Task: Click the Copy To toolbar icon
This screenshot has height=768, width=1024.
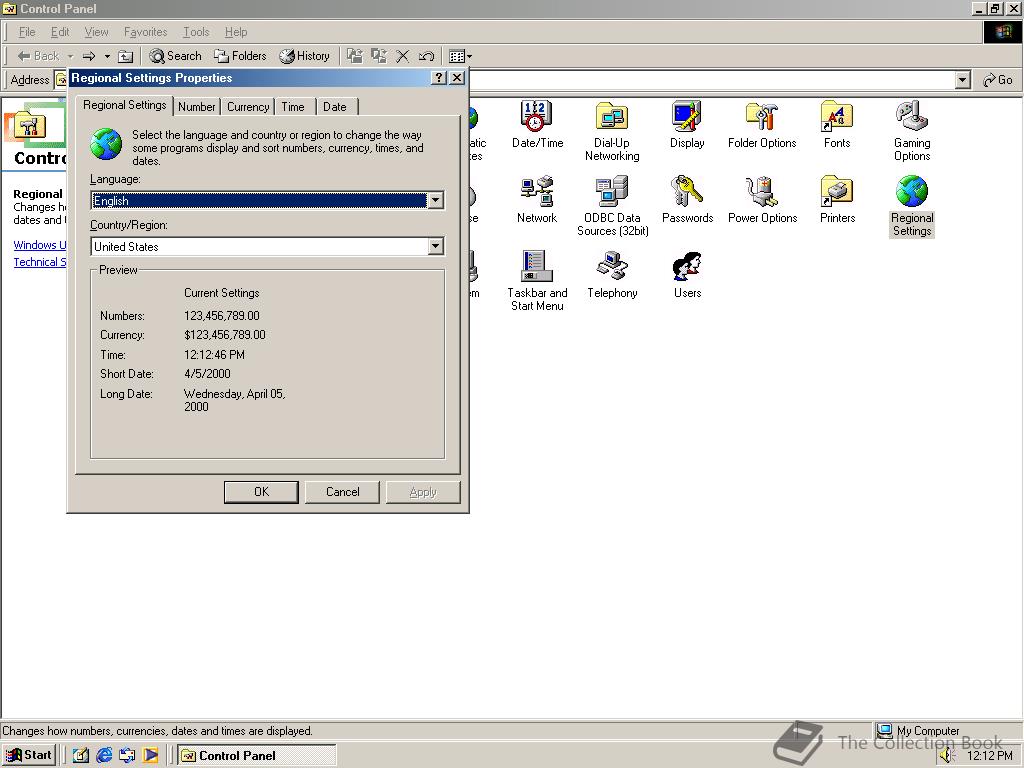Action: coord(379,56)
